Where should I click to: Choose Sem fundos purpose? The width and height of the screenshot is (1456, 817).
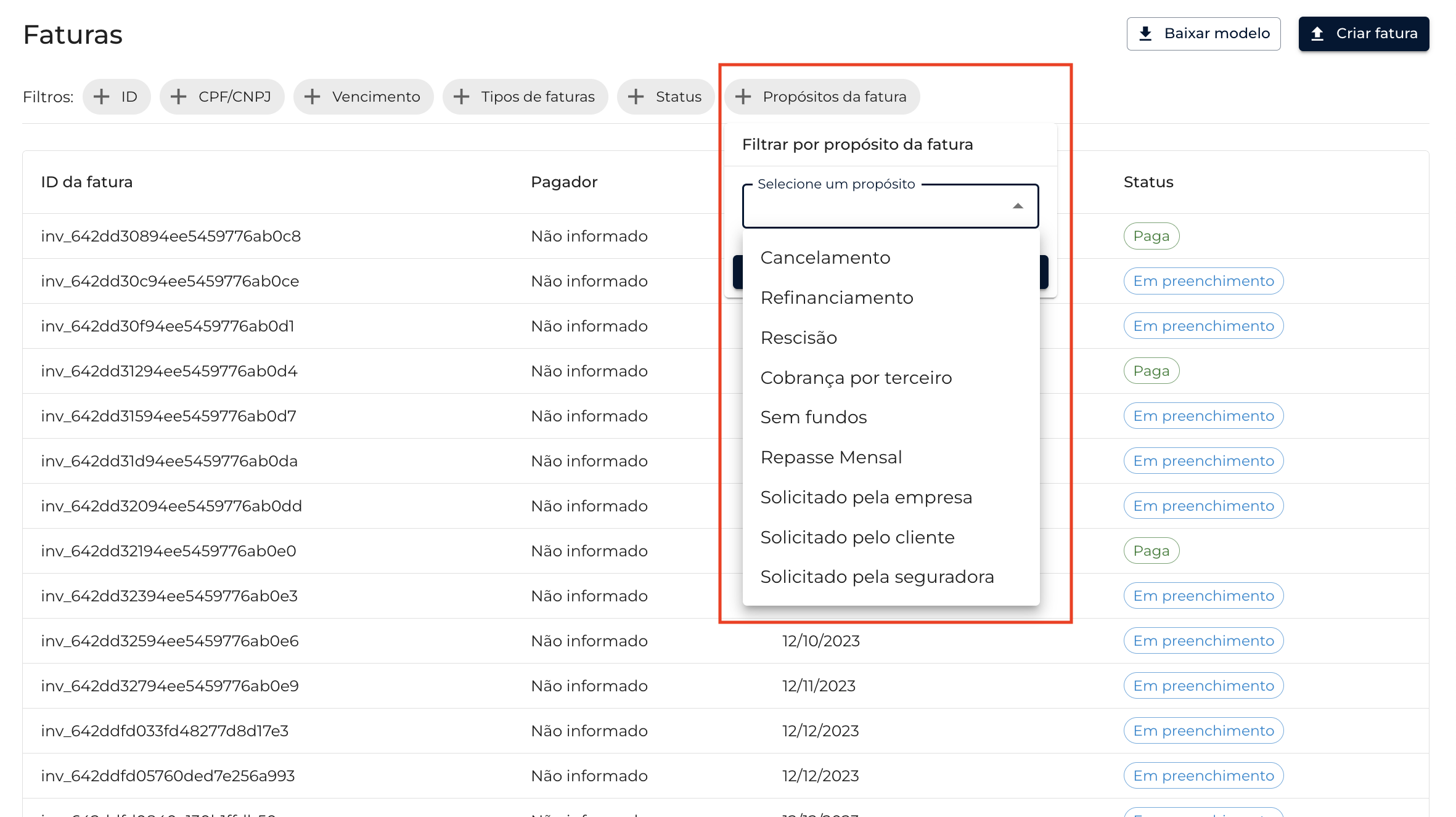point(813,417)
